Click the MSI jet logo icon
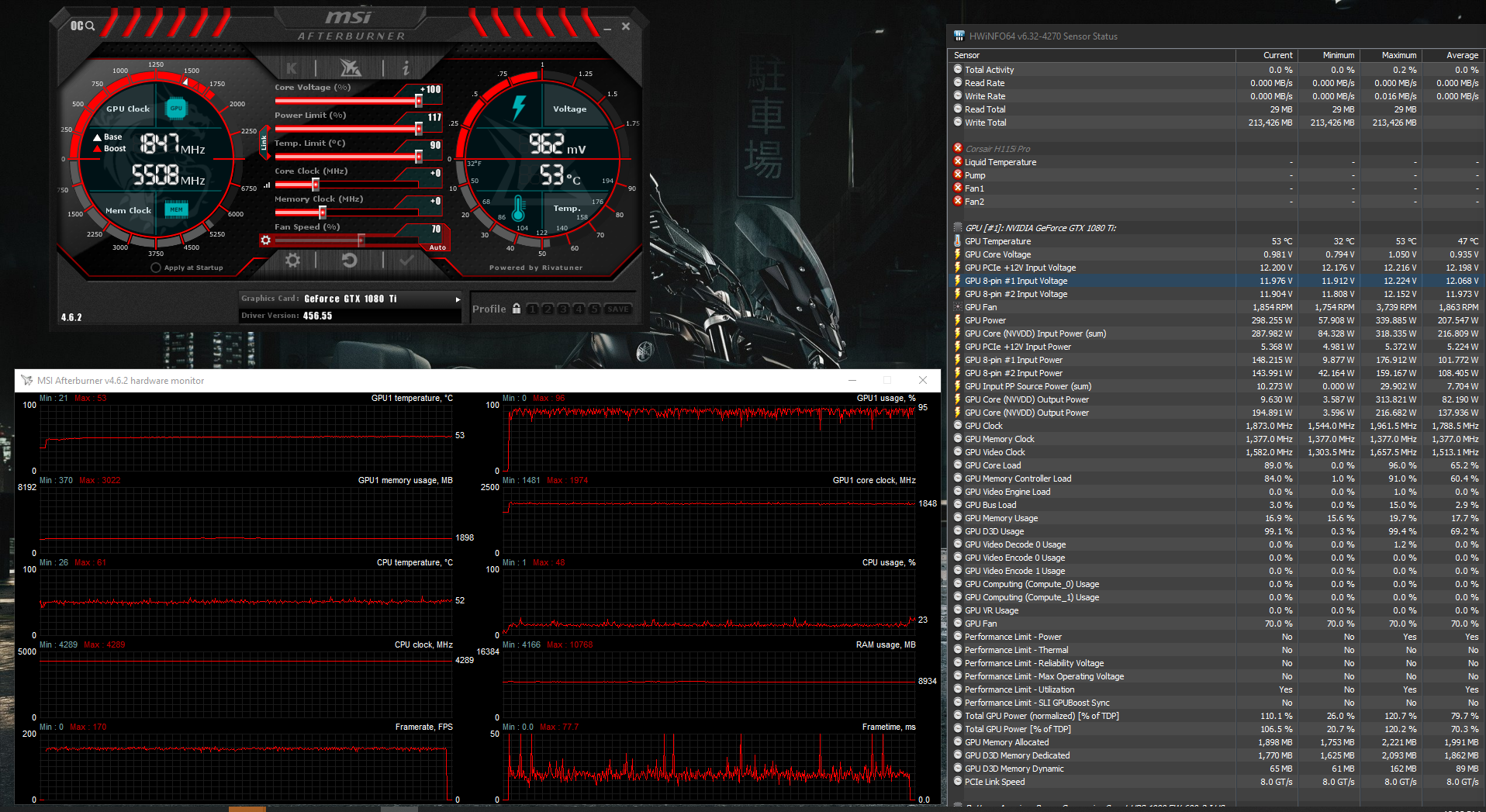The image size is (1486, 812). (x=350, y=68)
